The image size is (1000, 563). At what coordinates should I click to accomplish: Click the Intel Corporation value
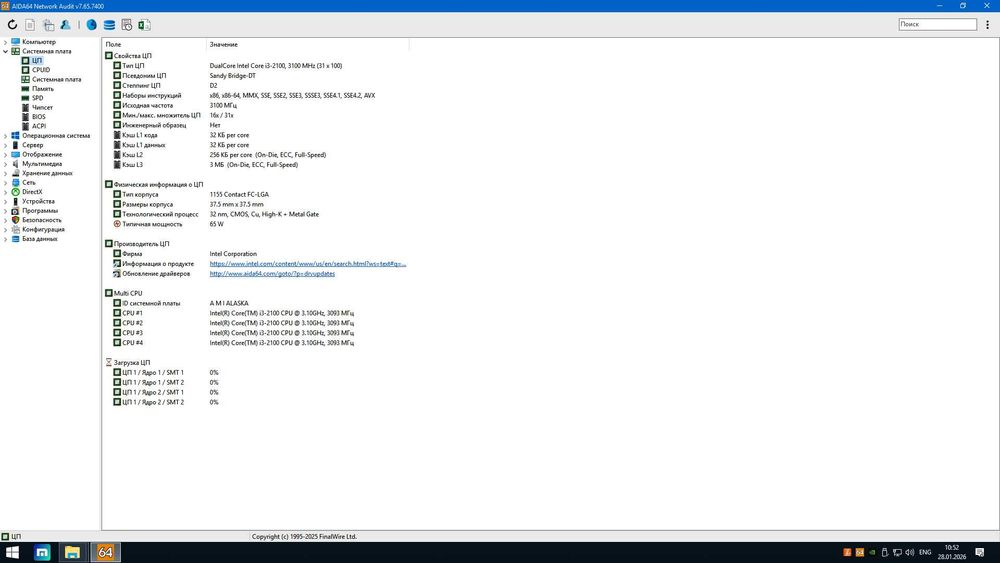(x=233, y=254)
